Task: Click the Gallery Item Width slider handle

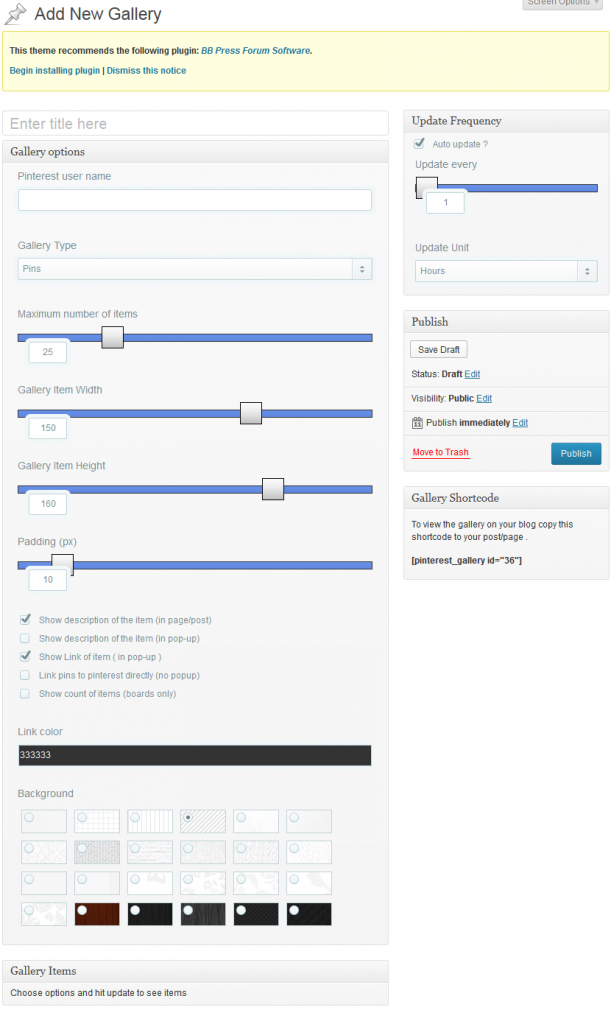Action: pos(251,413)
